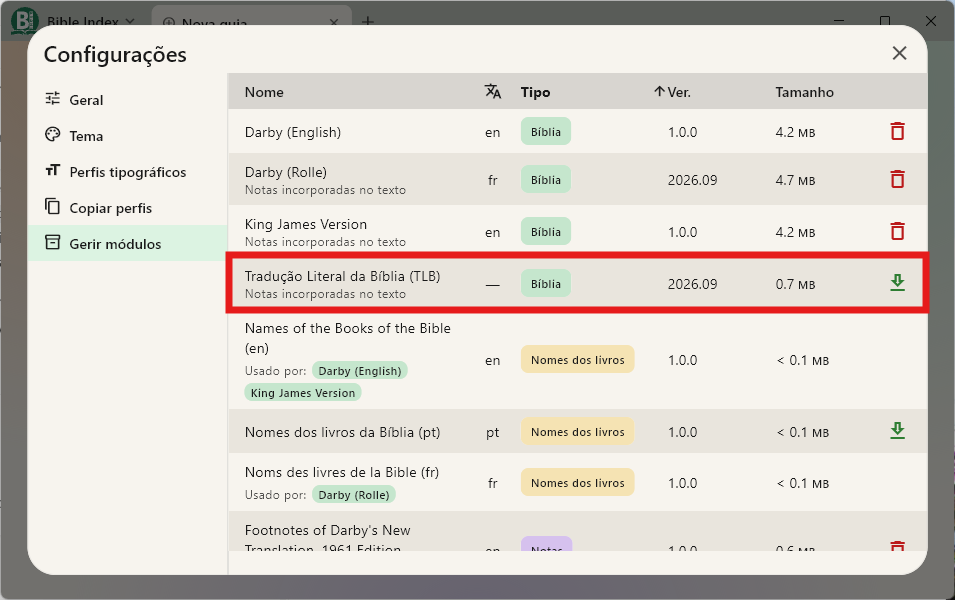Image resolution: width=955 pixels, height=600 pixels.
Task: Close the Configurações dialog
Action: click(x=900, y=53)
